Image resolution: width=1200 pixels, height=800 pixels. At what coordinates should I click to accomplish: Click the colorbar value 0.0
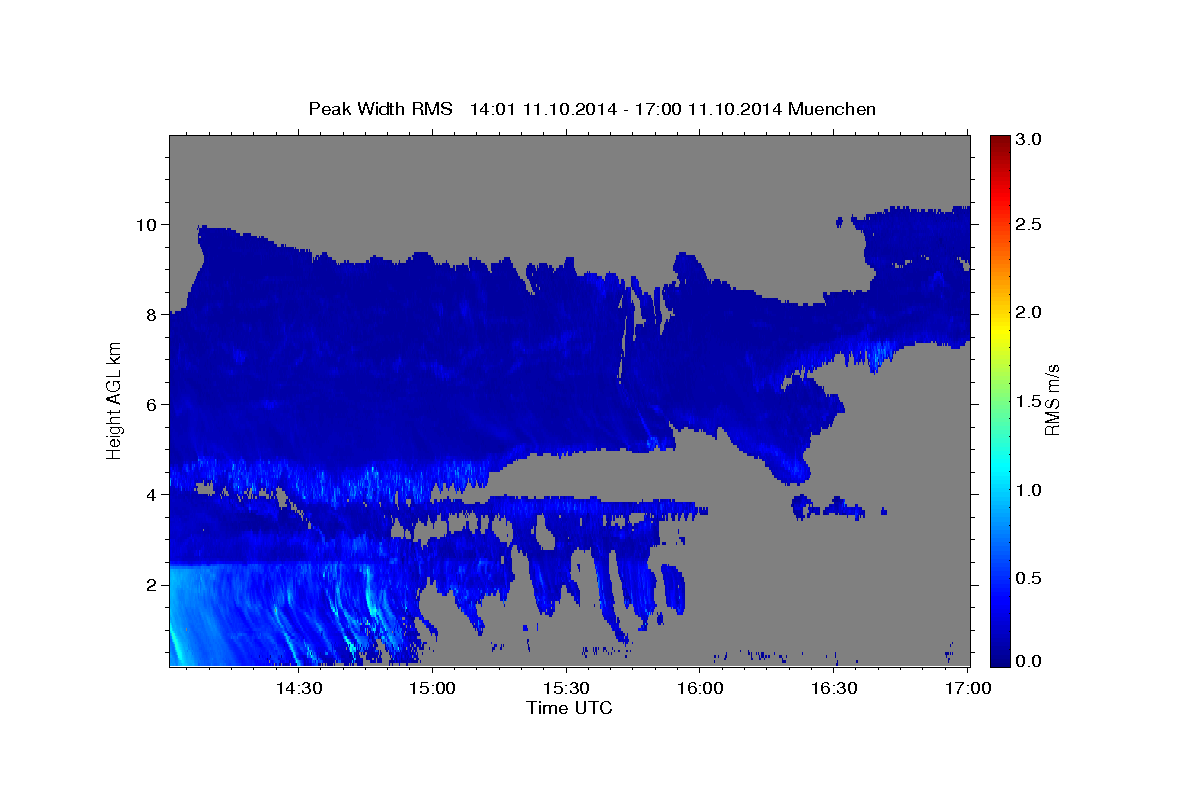(x=1029, y=661)
